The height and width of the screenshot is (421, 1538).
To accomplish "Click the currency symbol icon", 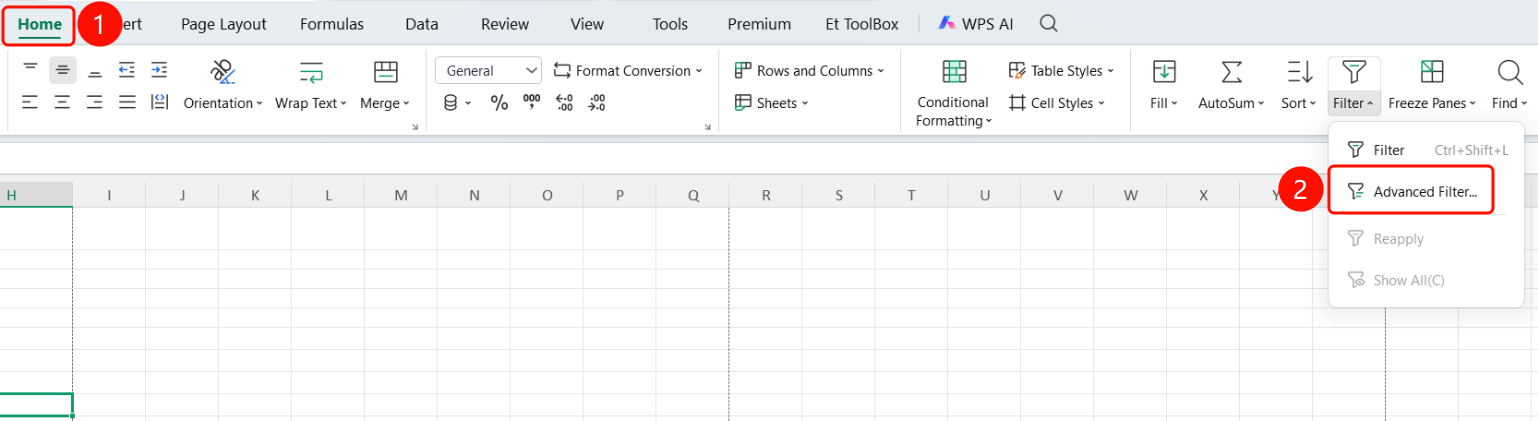I will [x=450, y=102].
